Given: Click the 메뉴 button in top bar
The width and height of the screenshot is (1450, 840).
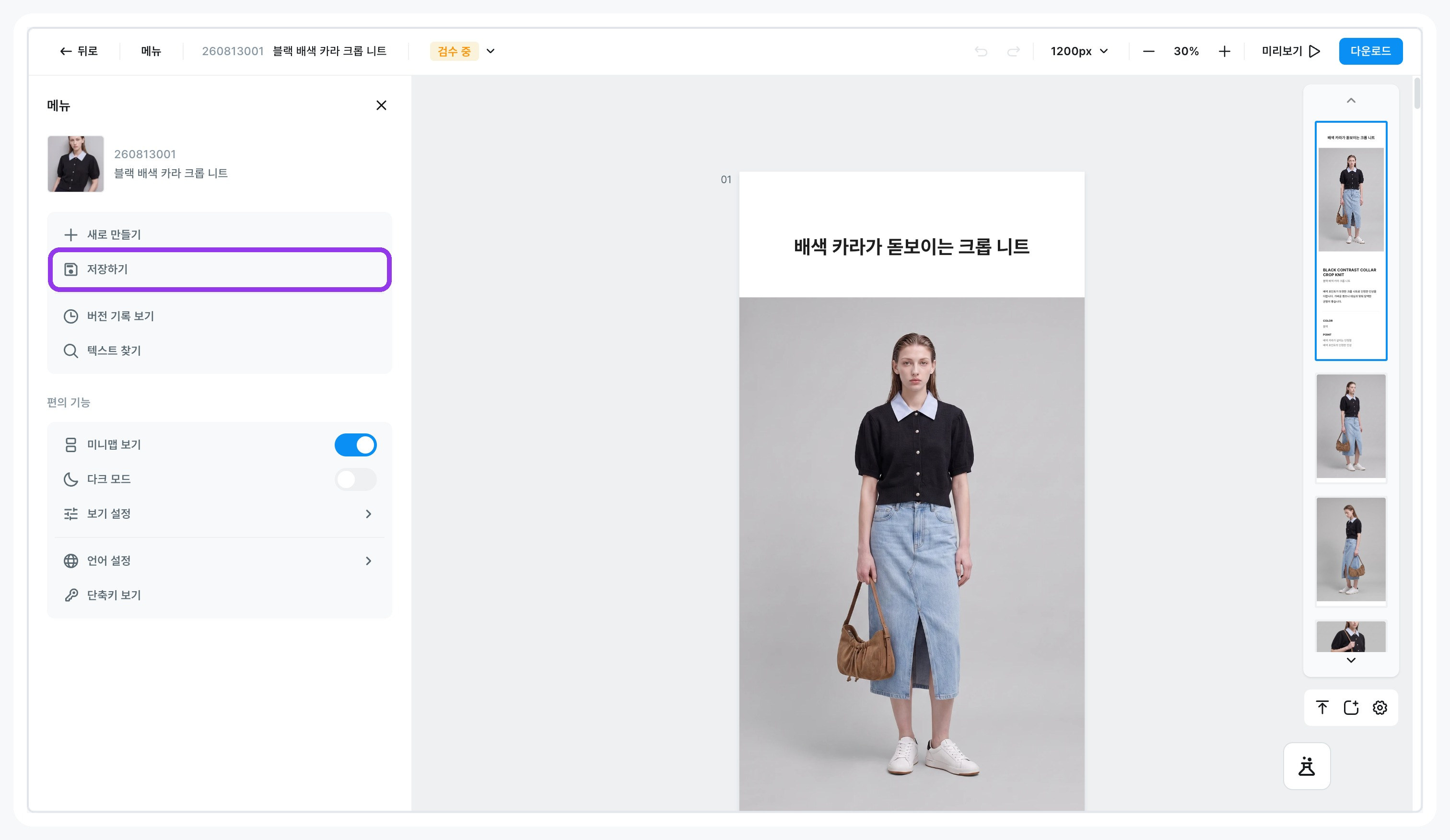Looking at the screenshot, I should (152, 51).
